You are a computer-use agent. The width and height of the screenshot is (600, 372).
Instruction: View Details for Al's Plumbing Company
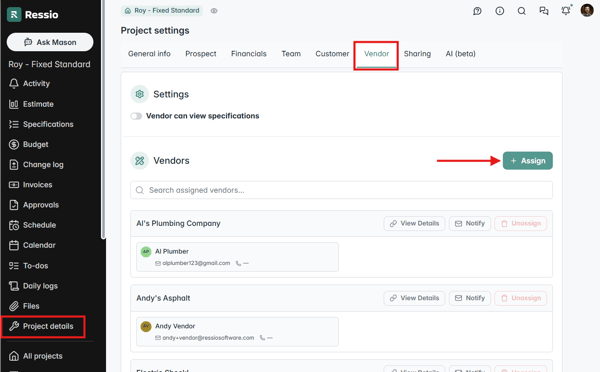point(414,224)
